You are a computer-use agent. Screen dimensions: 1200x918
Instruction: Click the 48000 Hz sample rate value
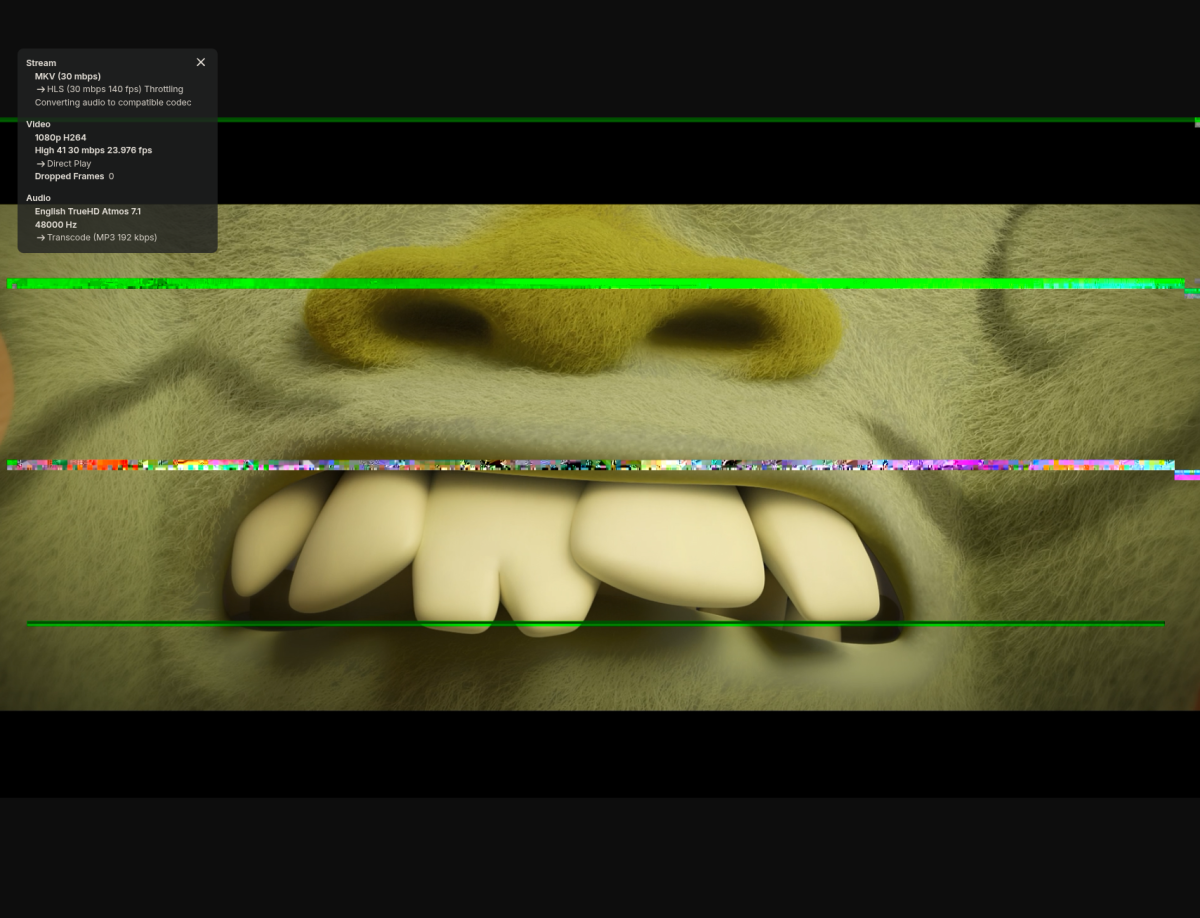pos(55,224)
